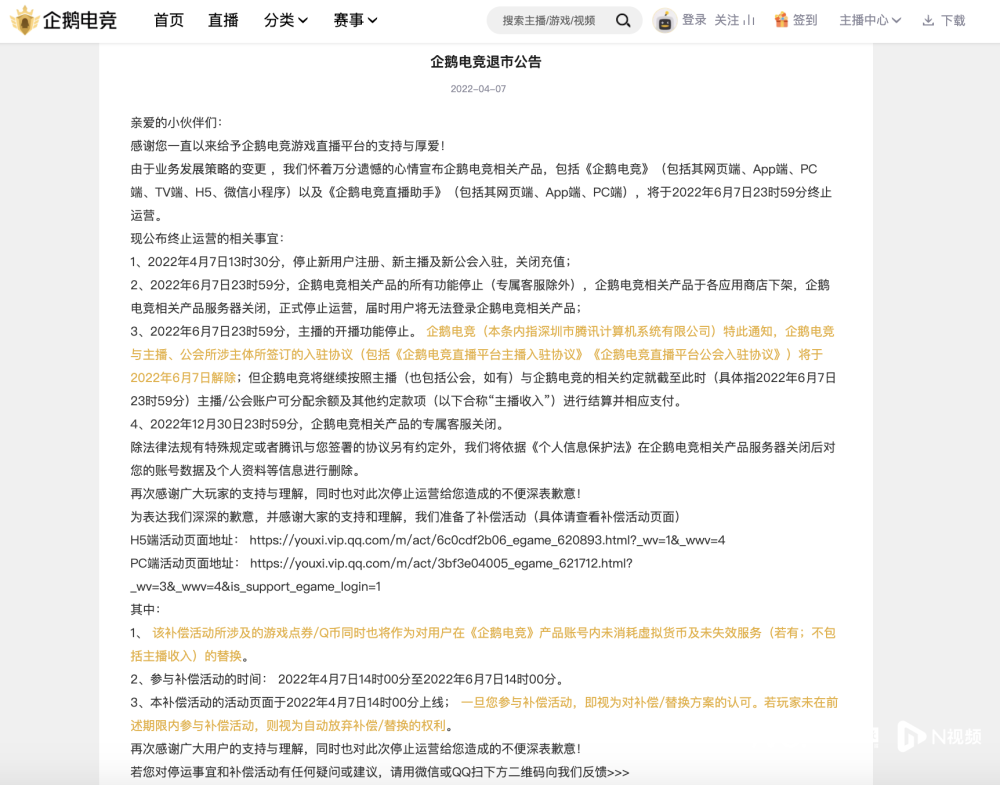Click the orange text 2022年6月7日解除
The image size is (1000, 785).
[183, 378]
